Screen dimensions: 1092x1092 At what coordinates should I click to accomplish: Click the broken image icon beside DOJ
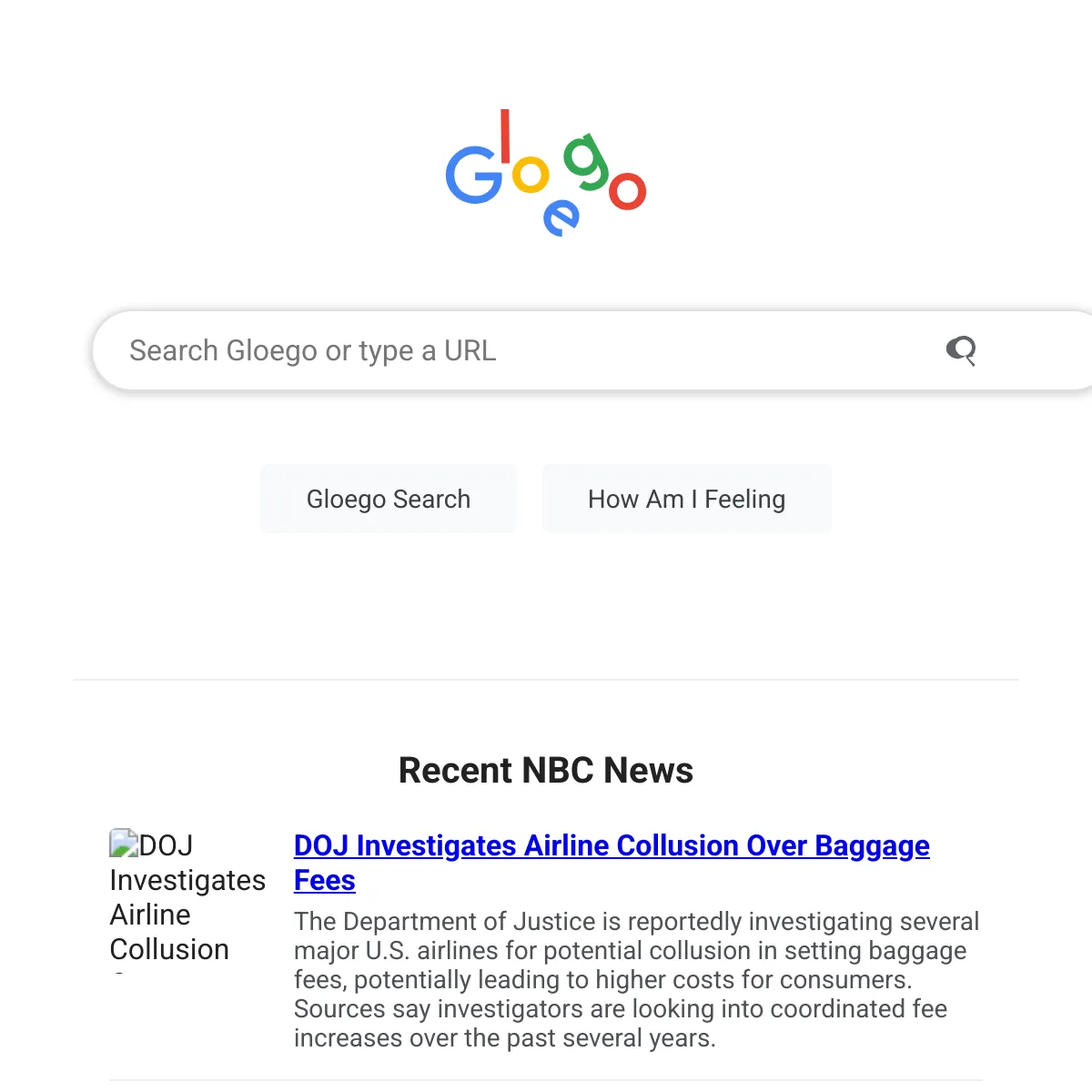(124, 843)
